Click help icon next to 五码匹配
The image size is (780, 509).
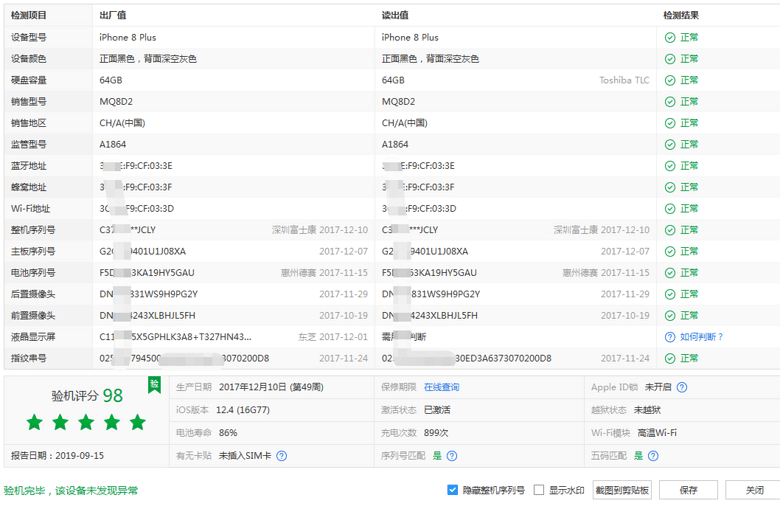click(652, 456)
